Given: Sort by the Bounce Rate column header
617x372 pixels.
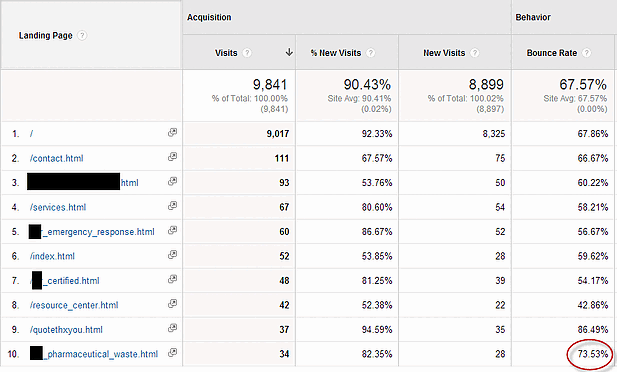Looking at the screenshot, I should (552, 53).
